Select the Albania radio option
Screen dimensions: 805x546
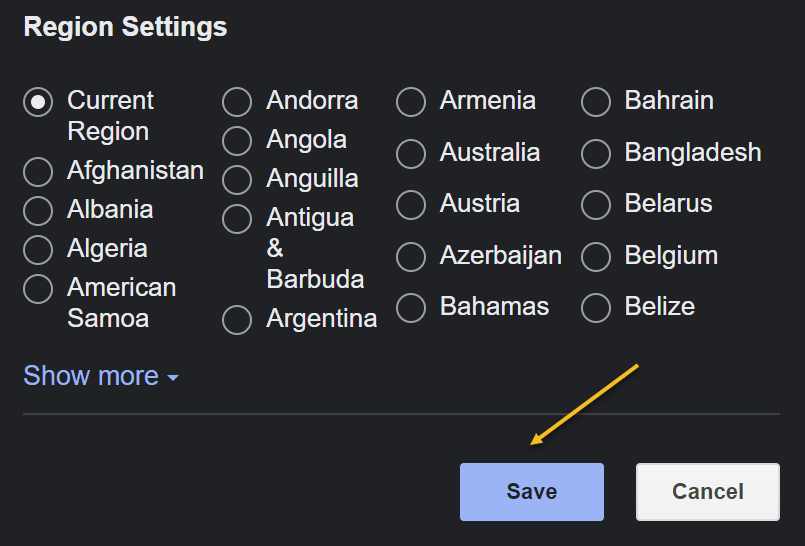coord(38,211)
